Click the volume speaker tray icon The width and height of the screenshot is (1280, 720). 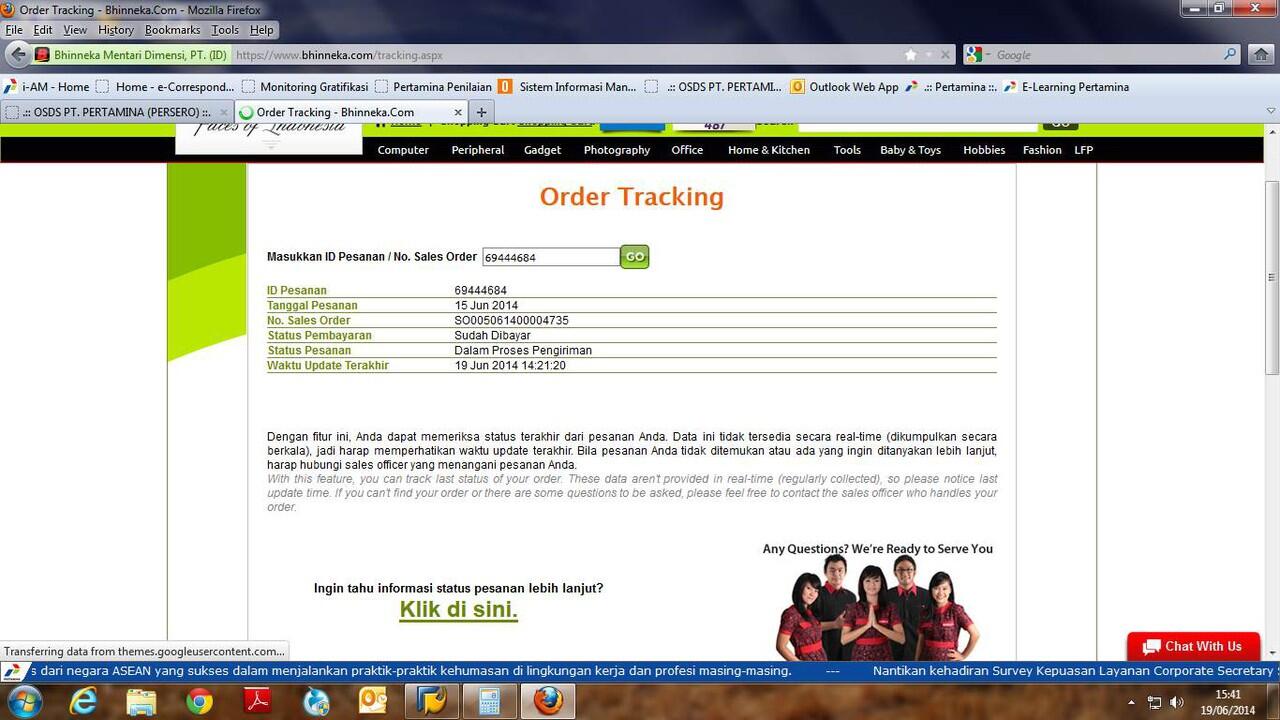(1177, 702)
